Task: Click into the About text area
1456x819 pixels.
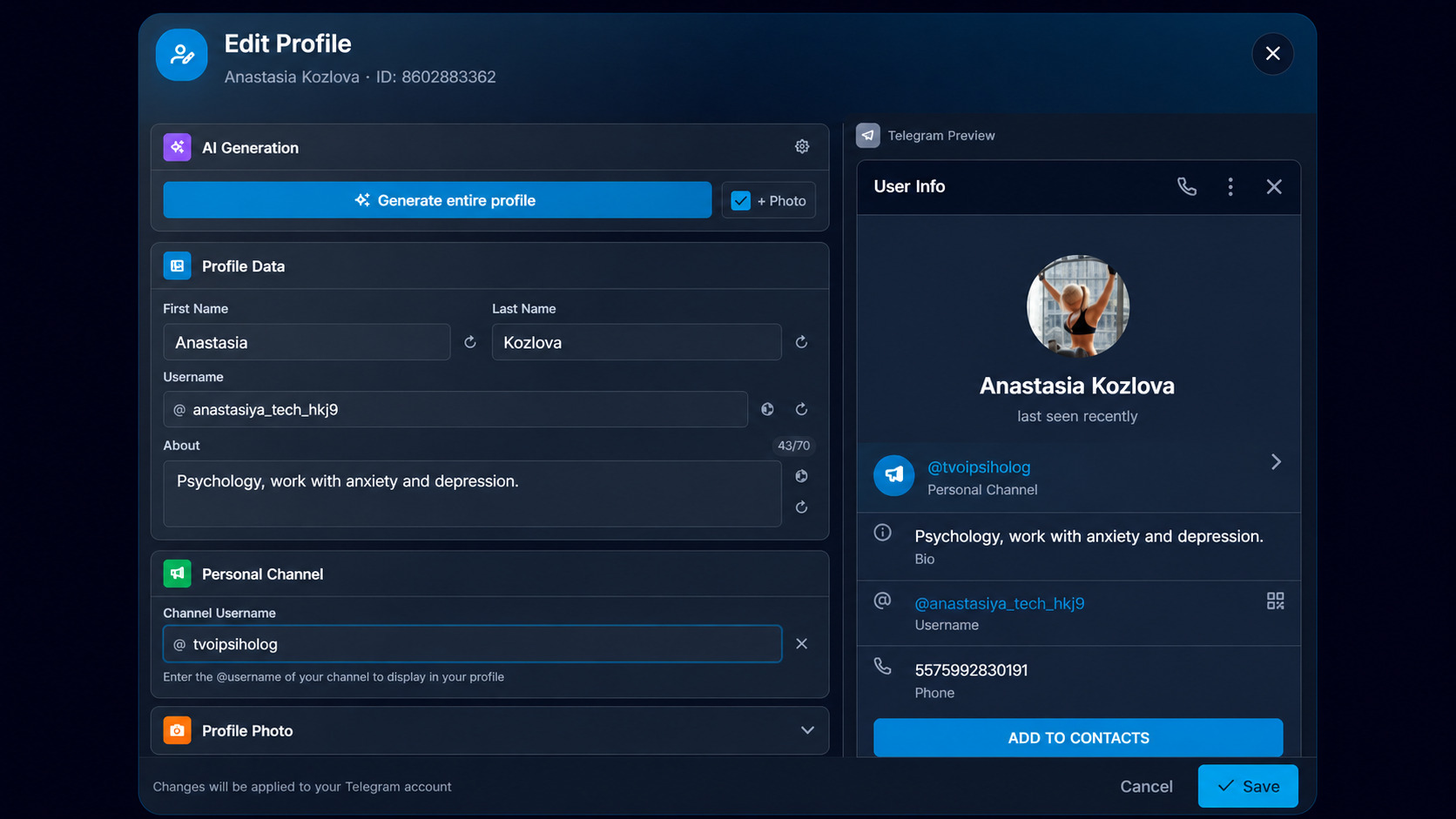Action: [x=472, y=493]
